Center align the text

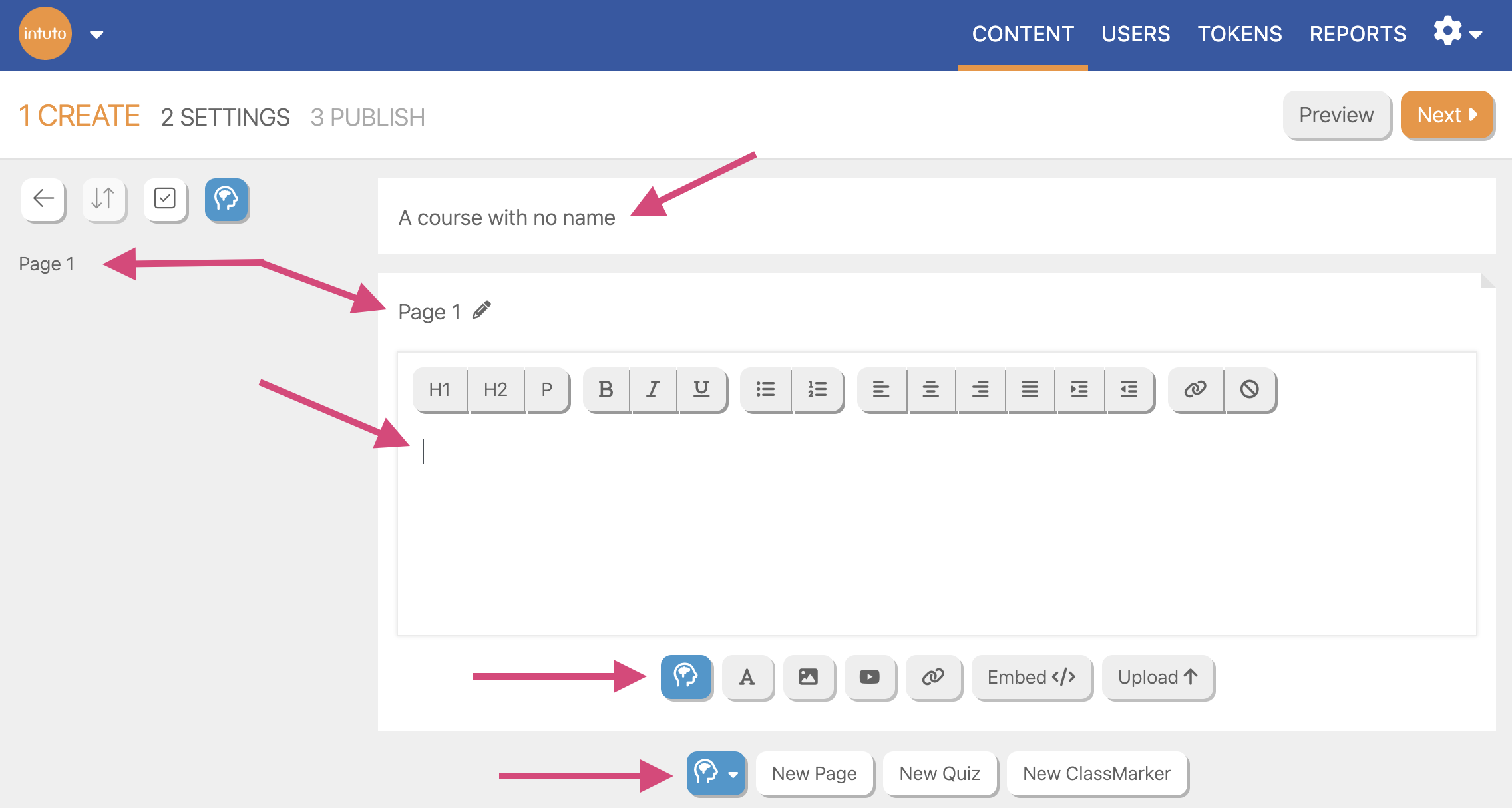(930, 389)
